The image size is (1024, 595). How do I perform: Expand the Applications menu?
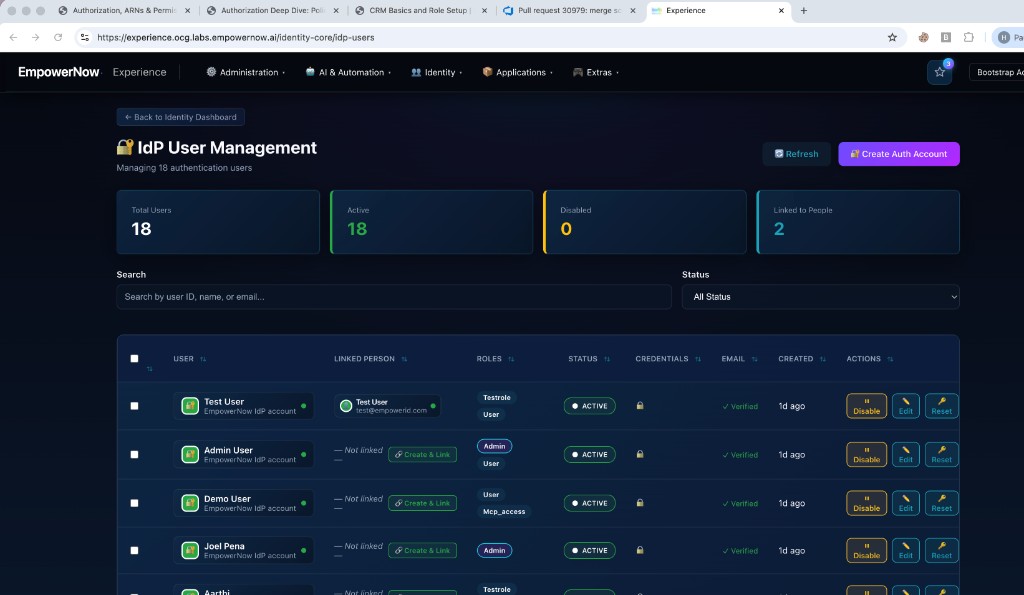point(517,72)
